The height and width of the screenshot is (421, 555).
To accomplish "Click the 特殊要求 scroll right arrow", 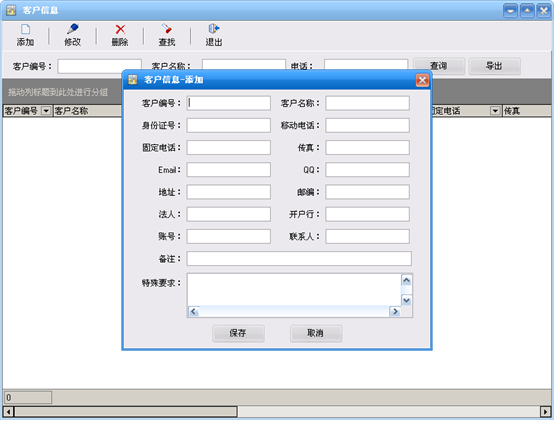I will pyautogui.click(x=395, y=312).
